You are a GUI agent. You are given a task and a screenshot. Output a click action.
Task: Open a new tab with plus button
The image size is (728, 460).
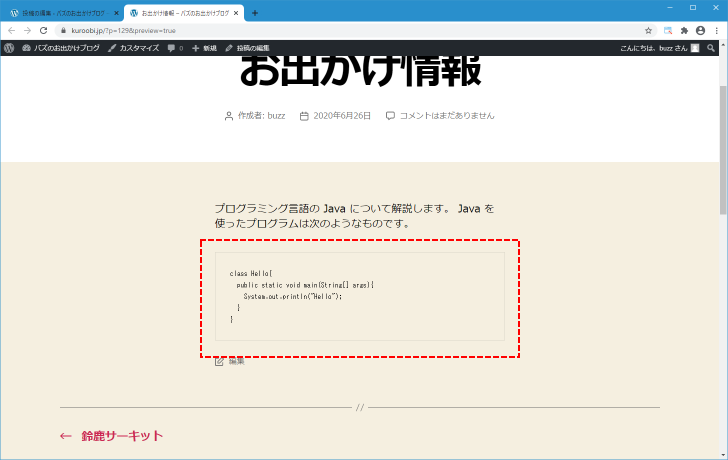255,13
